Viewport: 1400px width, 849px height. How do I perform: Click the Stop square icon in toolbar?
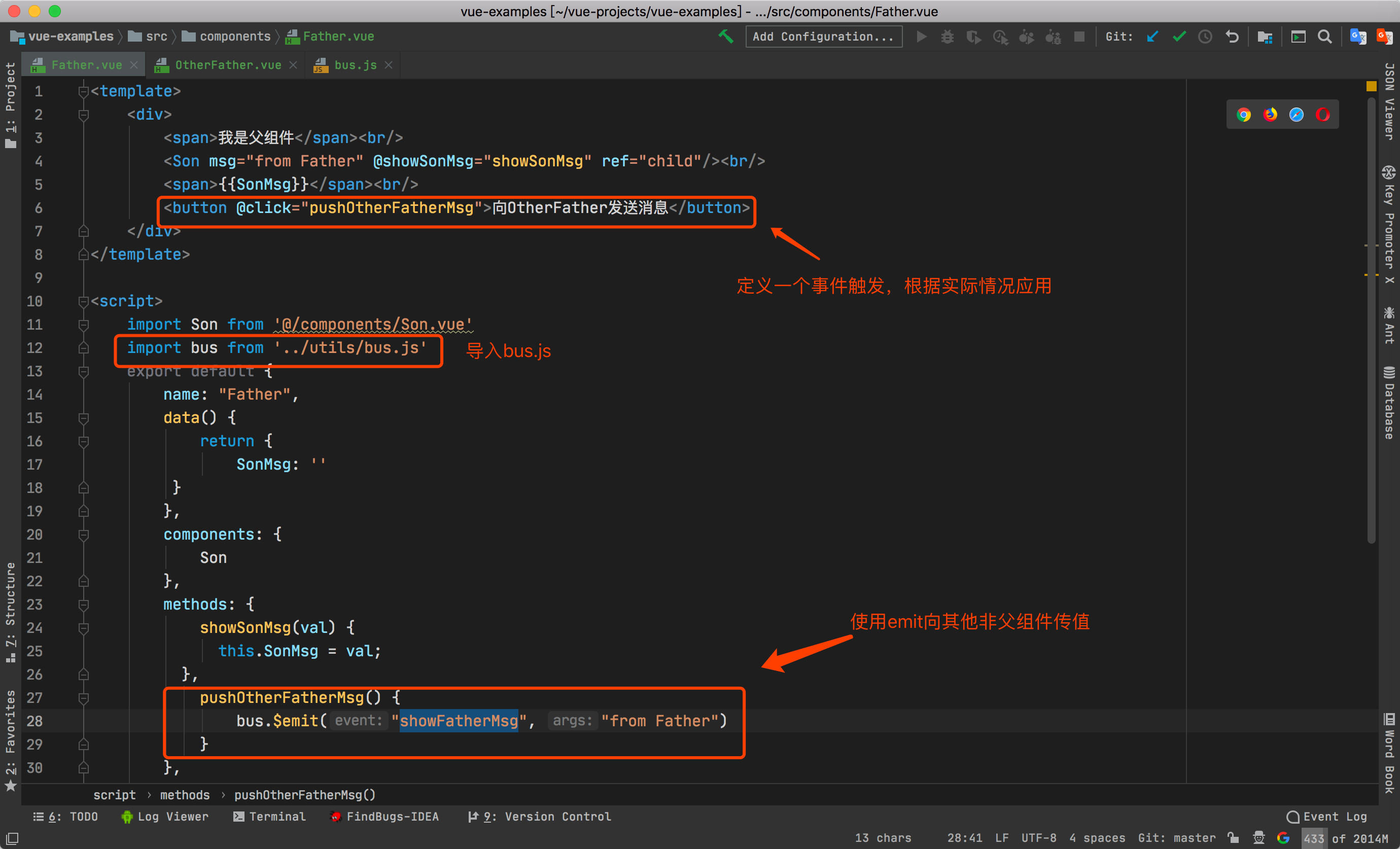[x=1079, y=37]
